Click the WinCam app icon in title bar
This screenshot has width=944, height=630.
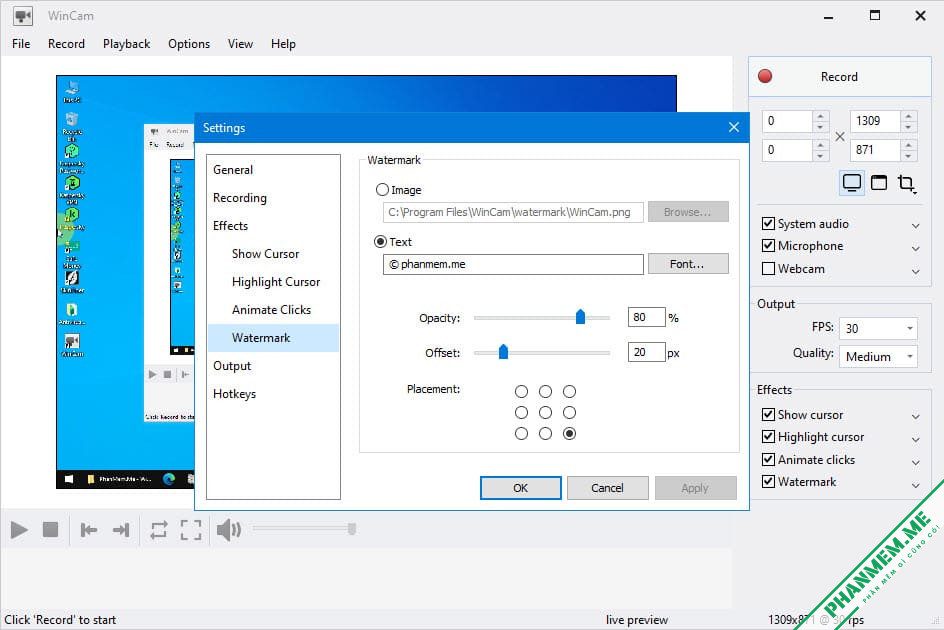pyautogui.click(x=23, y=16)
